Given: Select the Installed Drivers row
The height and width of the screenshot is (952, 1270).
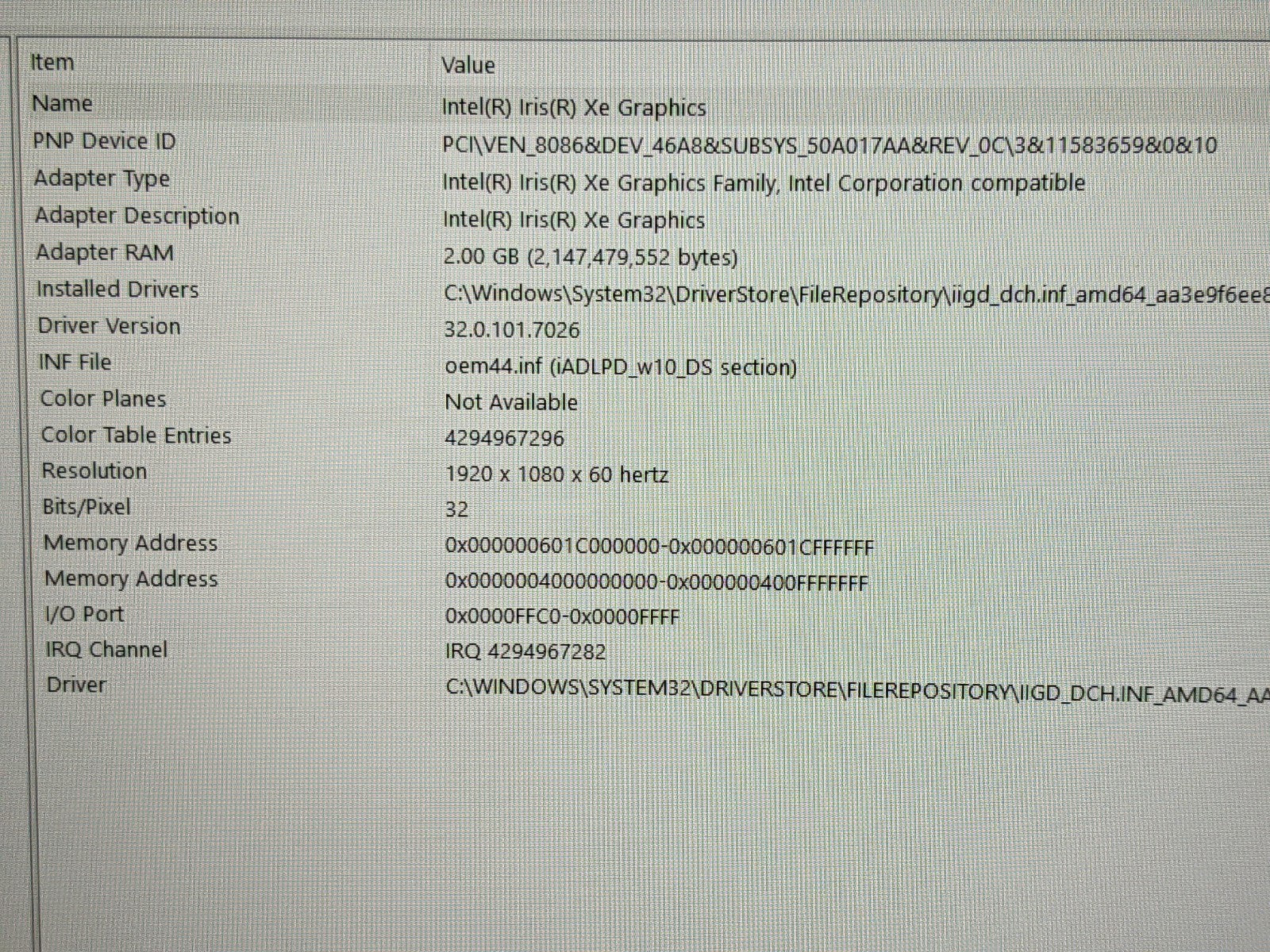Looking at the screenshot, I should 117,290.
